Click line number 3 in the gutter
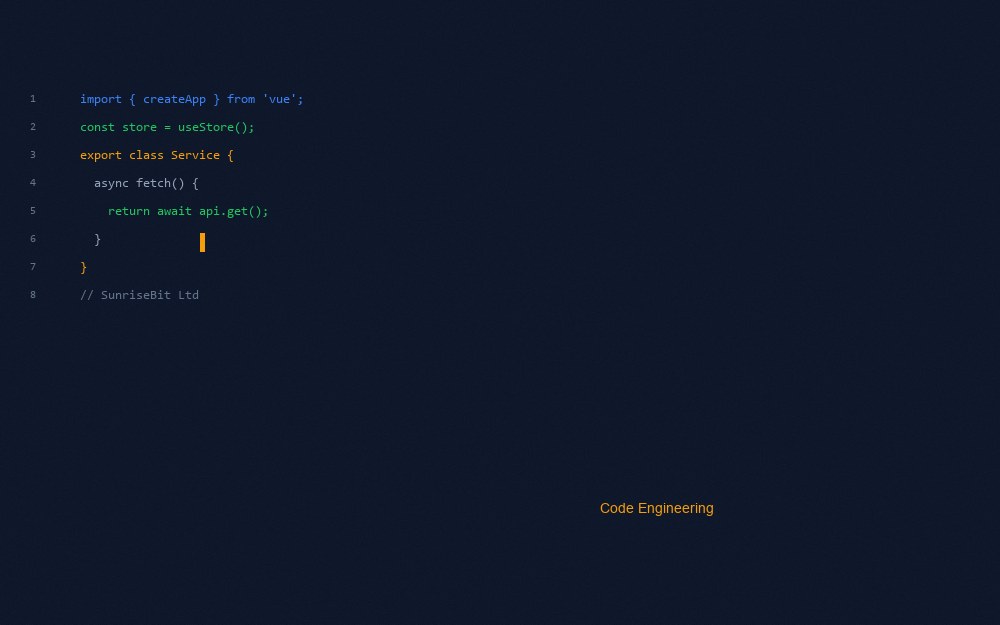 (33, 155)
